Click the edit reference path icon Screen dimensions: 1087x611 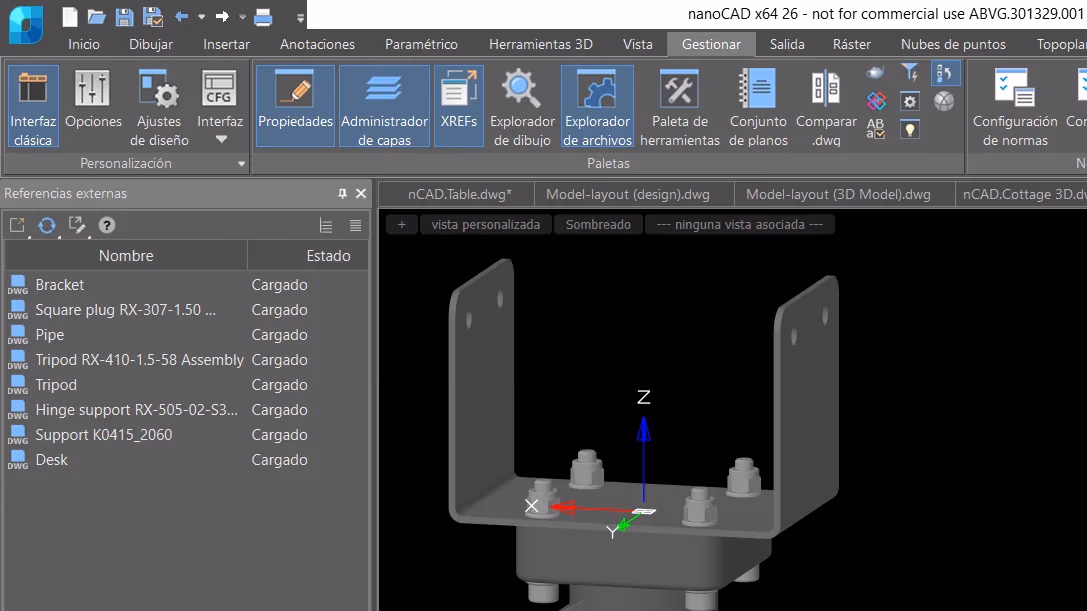(76, 225)
